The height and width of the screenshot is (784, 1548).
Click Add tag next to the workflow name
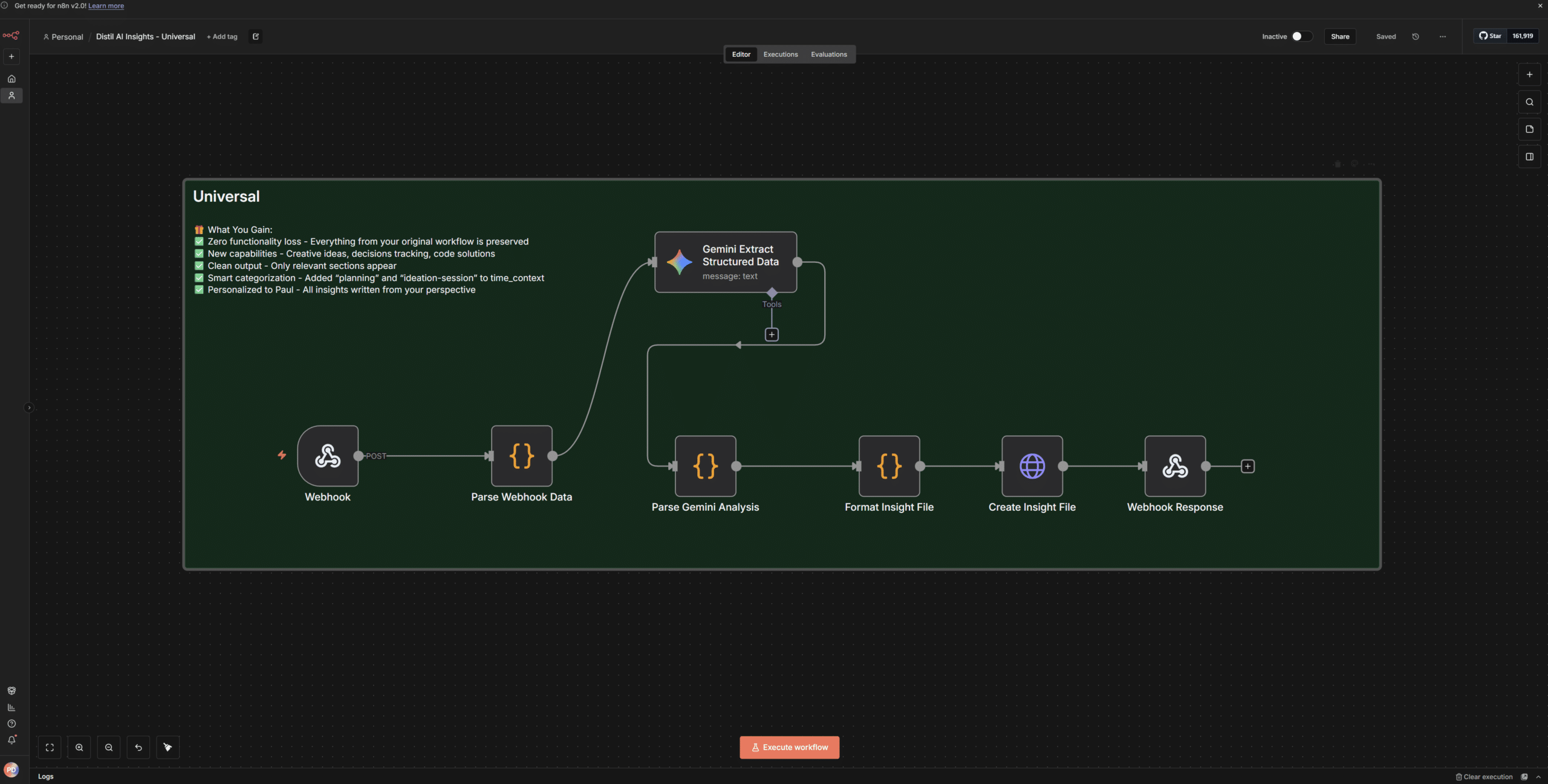222,37
